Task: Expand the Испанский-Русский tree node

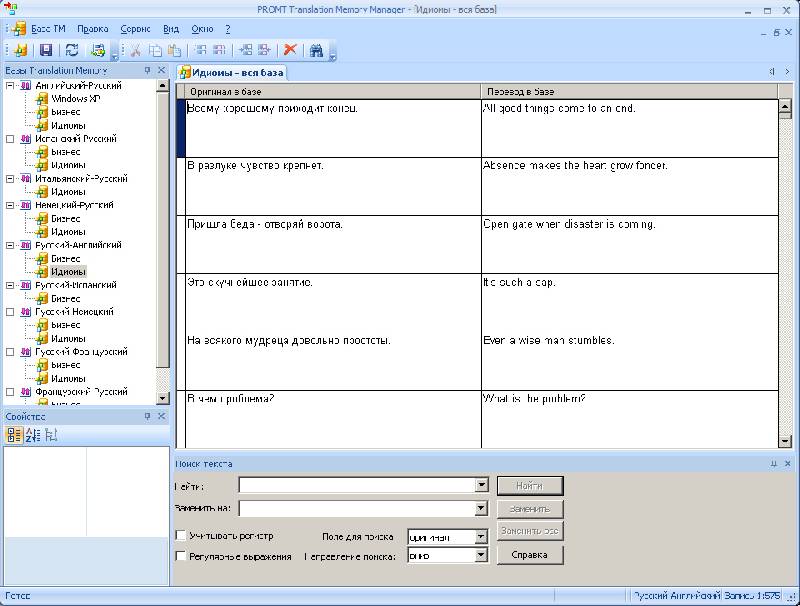Action: coord(10,139)
